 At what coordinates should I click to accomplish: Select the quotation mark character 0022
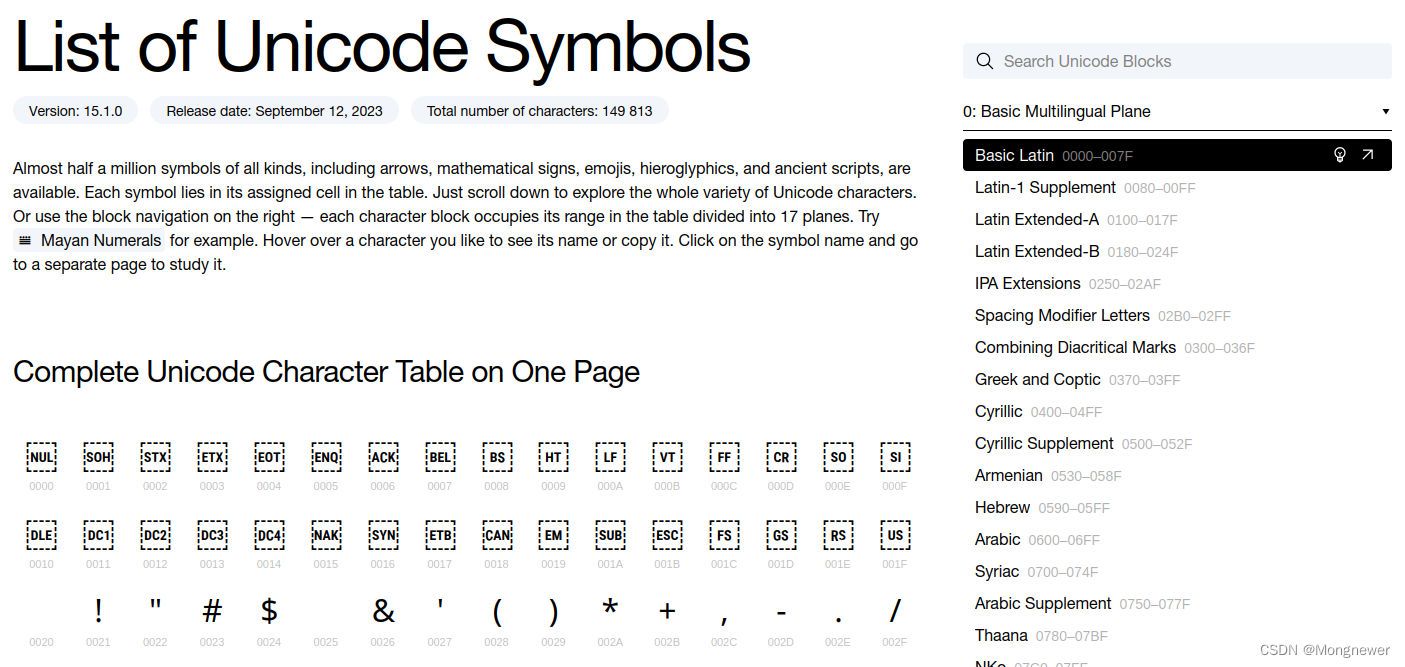pyautogui.click(x=155, y=605)
